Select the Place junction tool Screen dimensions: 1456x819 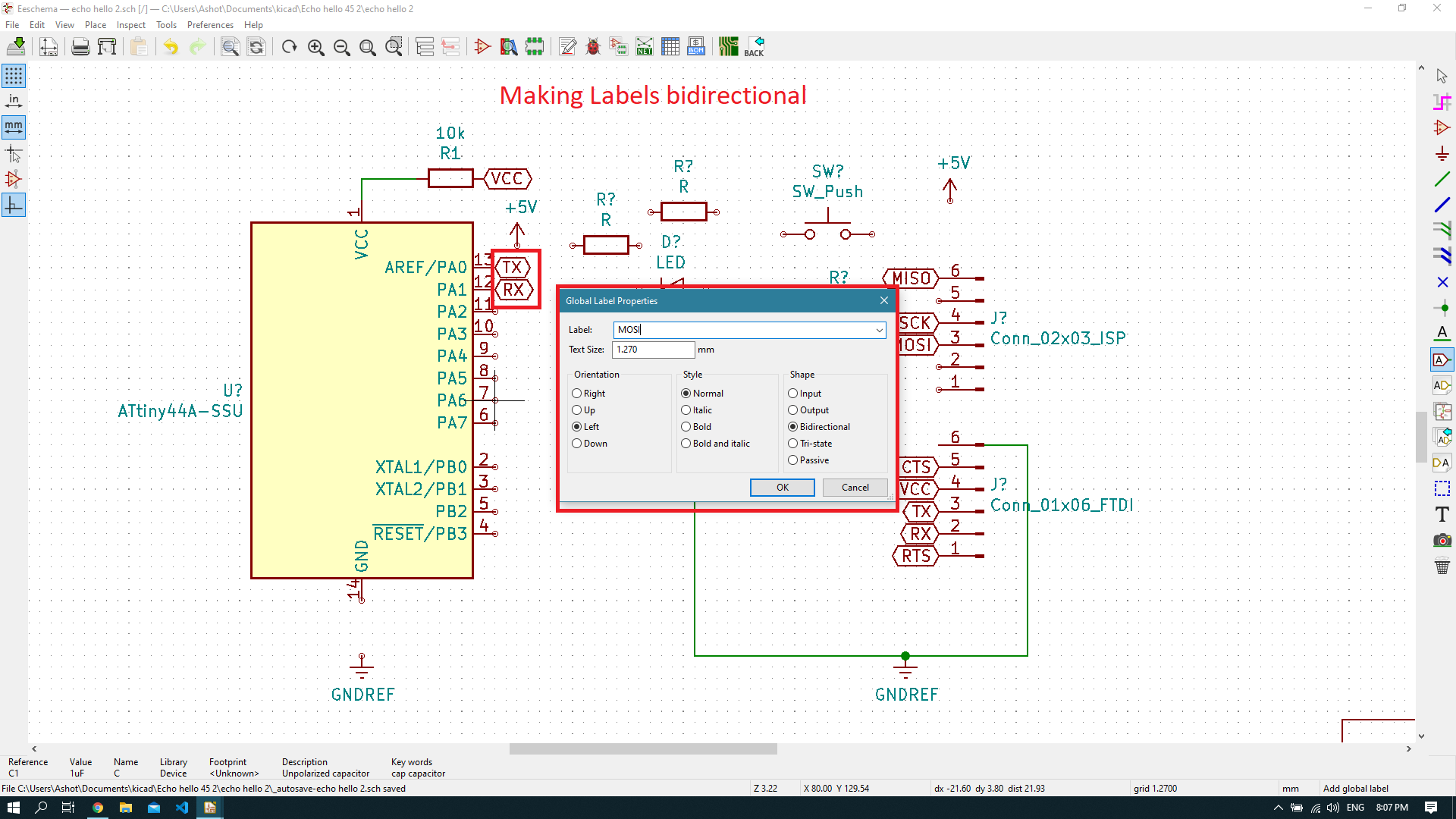[x=1442, y=308]
